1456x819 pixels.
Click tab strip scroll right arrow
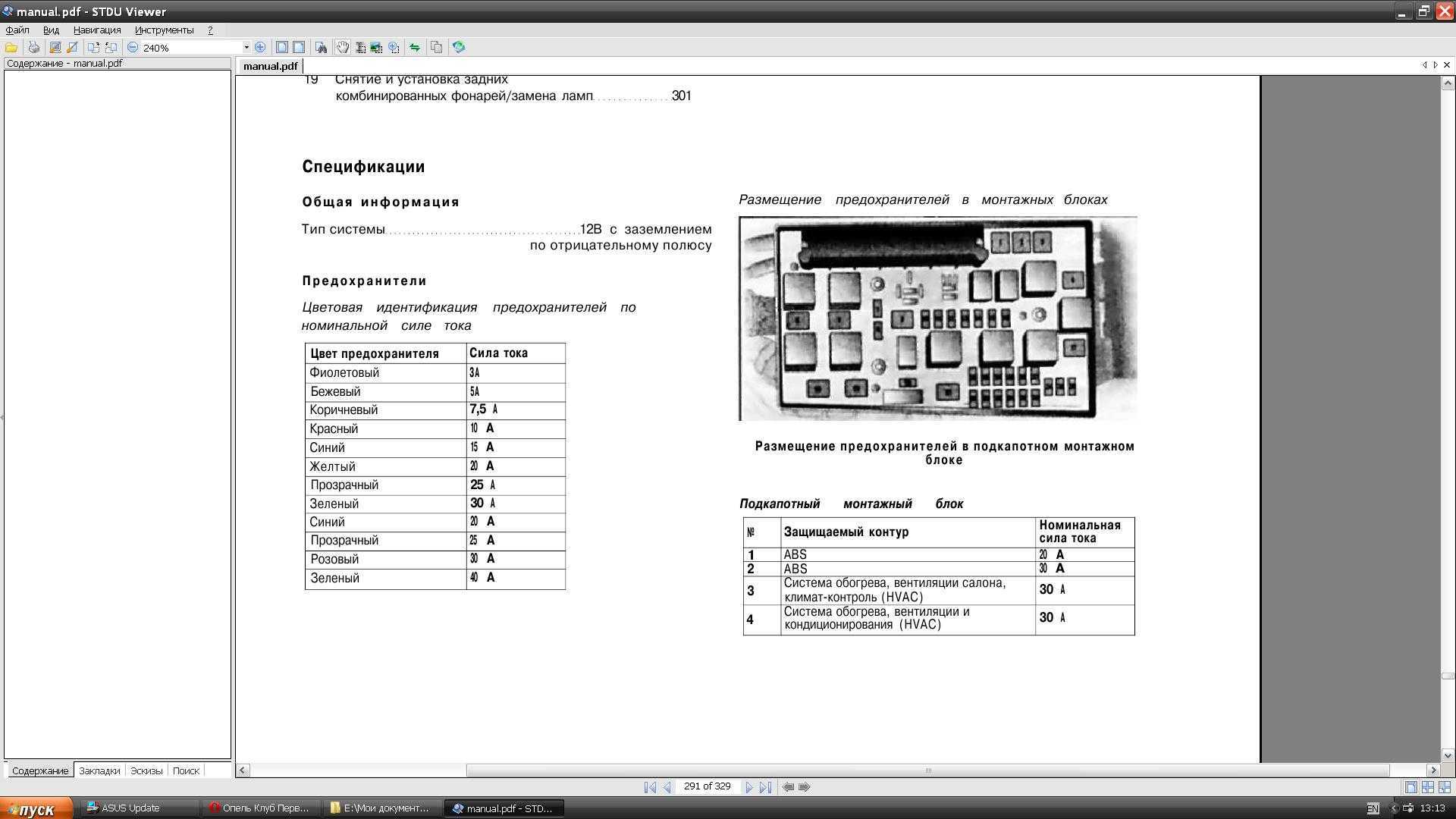coord(1436,65)
